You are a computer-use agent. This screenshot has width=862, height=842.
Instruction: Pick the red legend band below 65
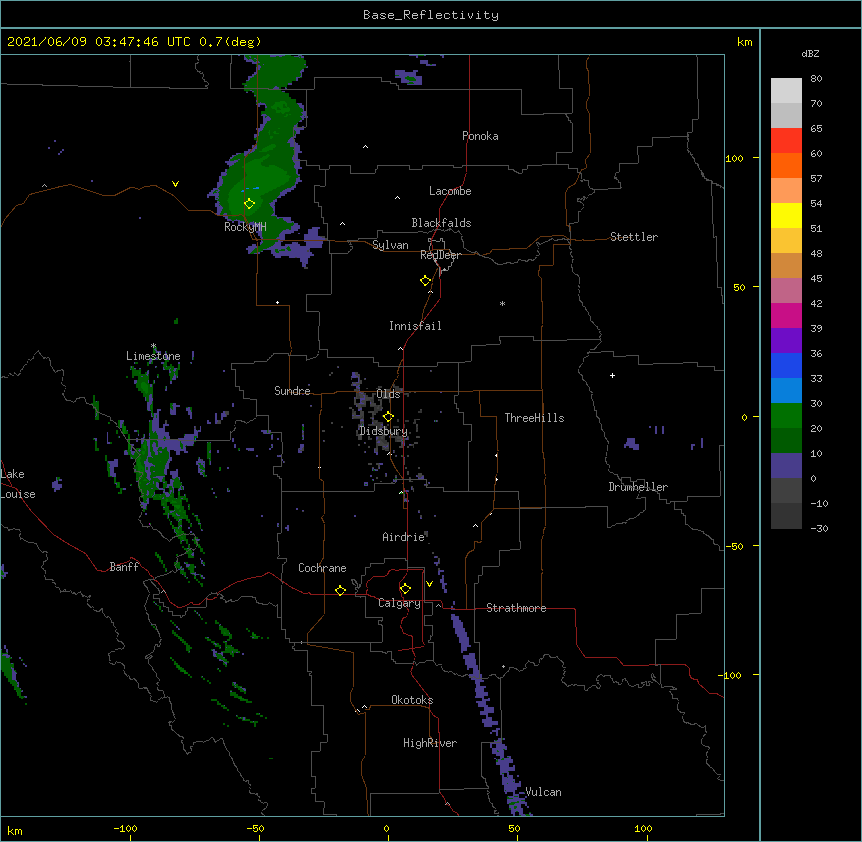tap(786, 141)
